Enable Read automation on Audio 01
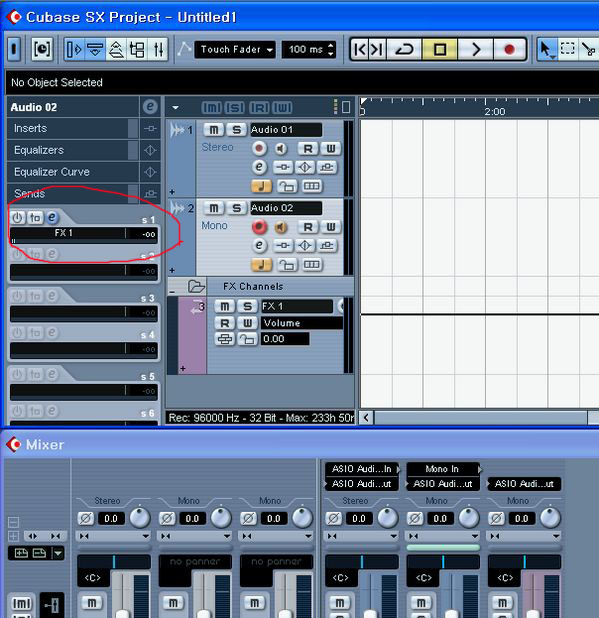The image size is (599, 618). (x=308, y=149)
